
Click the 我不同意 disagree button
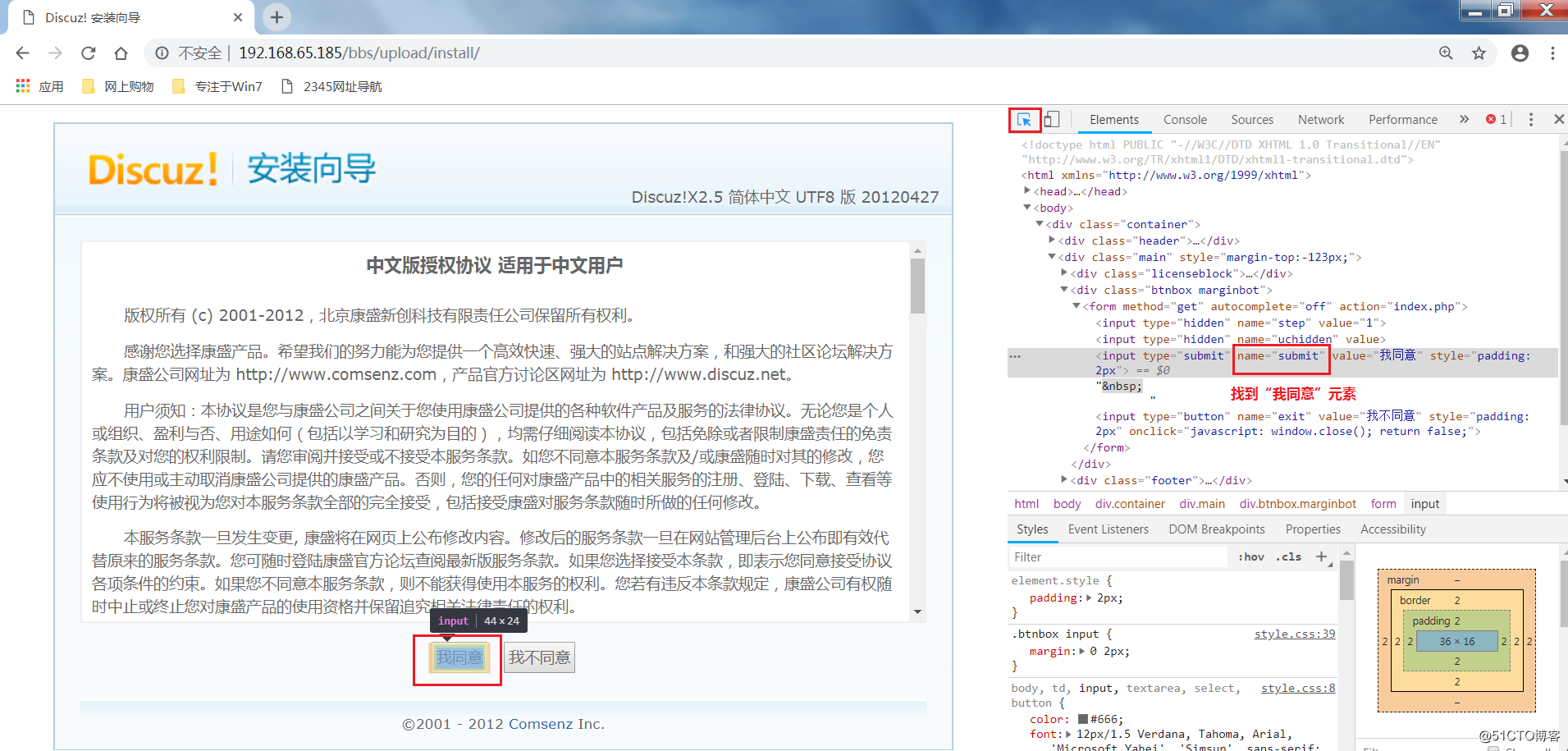pyautogui.click(x=539, y=657)
